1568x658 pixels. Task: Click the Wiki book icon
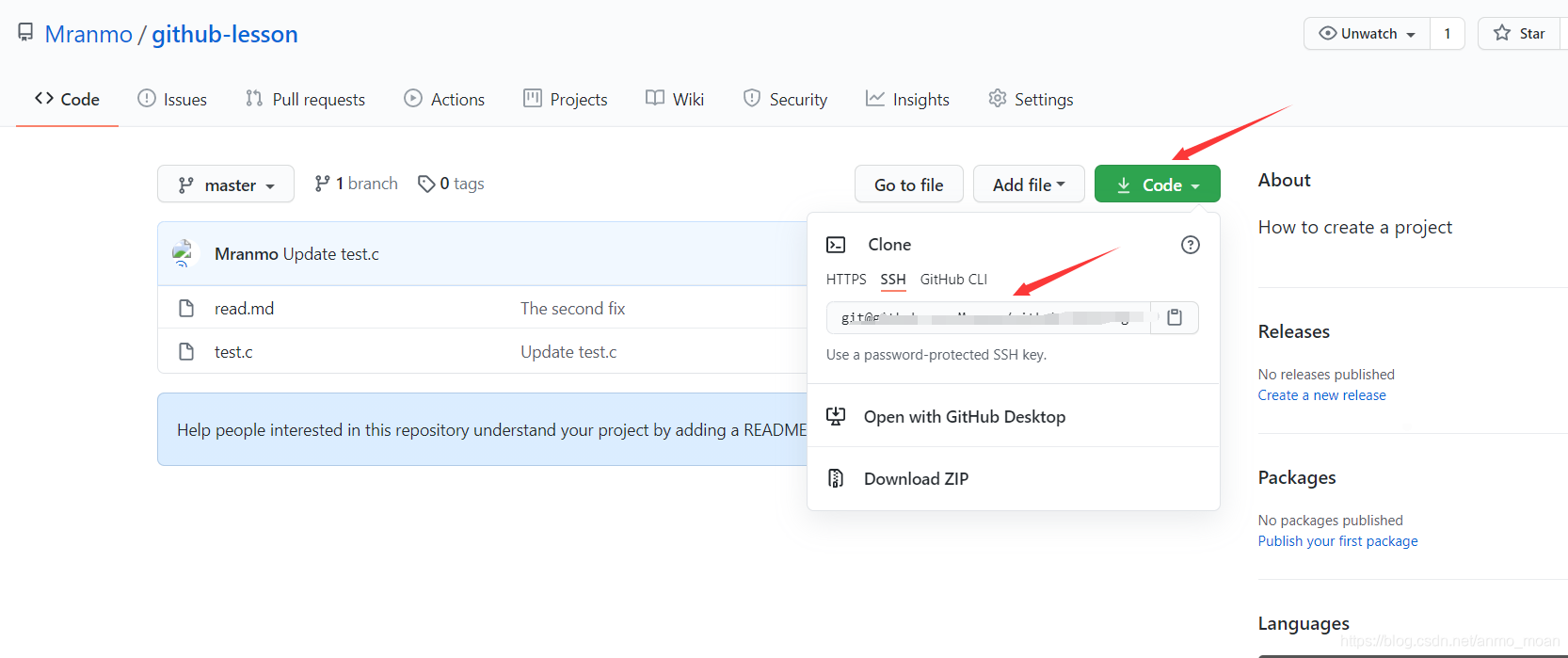pyautogui.click(x=655, y=98)
